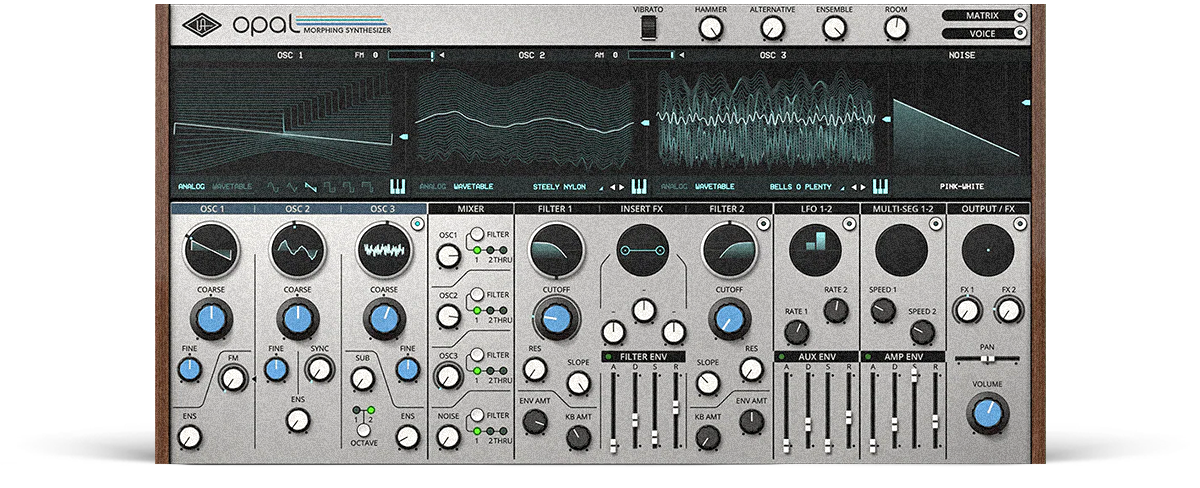Click the Filter 2 section settings dot
The height and width of the screenshot is (488, 1200).
point(764,225)
